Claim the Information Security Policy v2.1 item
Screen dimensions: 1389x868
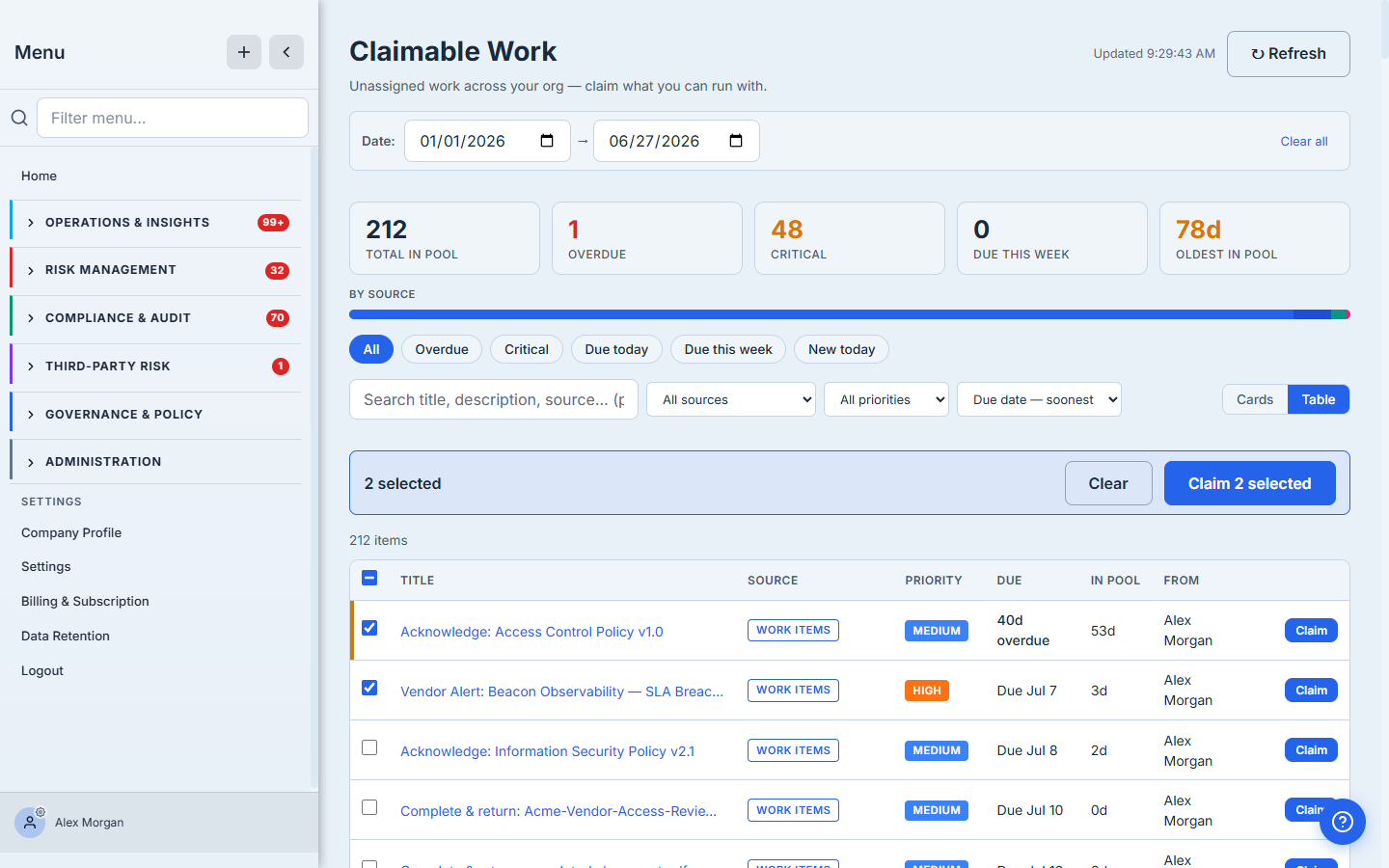pyautogui.click(x=1311, y=750)
